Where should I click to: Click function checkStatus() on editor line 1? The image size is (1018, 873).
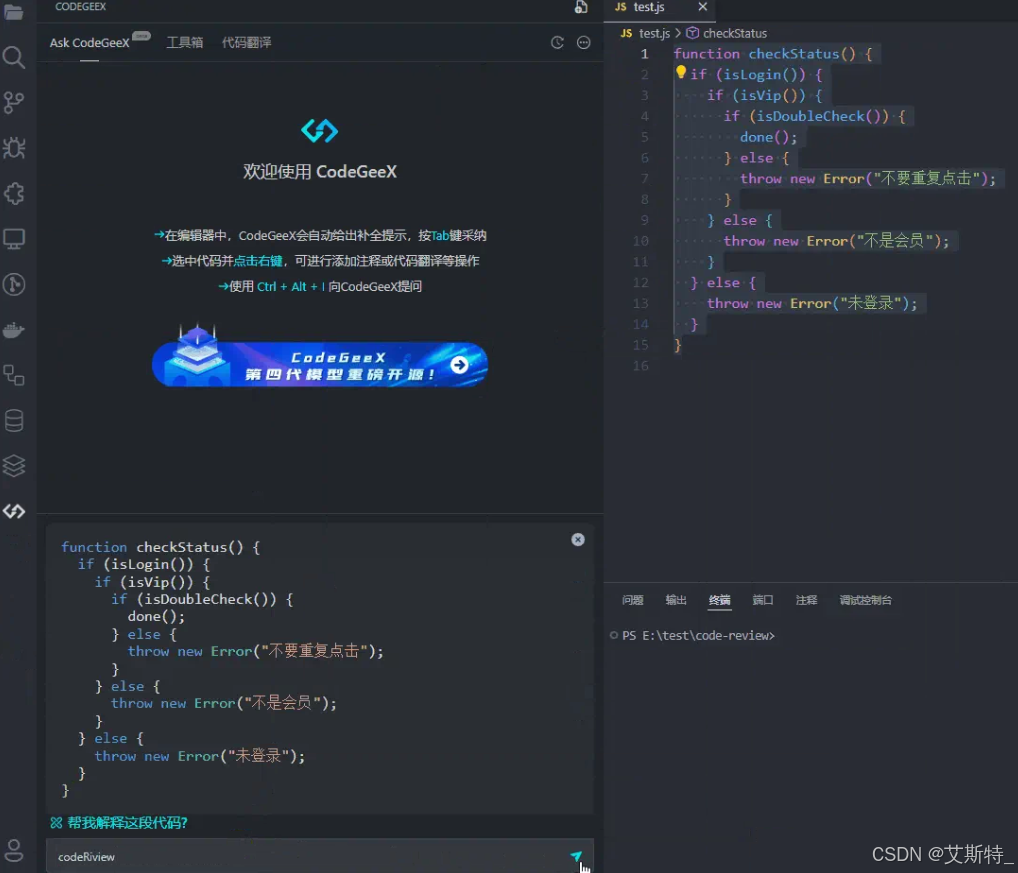tap(764, 54)
